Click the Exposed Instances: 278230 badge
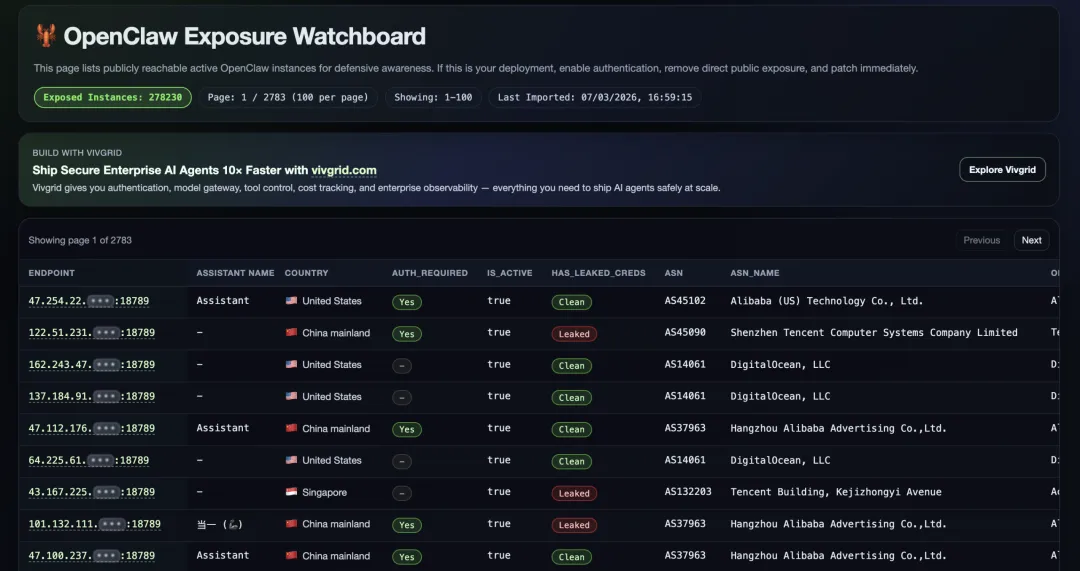The width and height of the screenshot is (1080, 571). (x=113, y=97)
